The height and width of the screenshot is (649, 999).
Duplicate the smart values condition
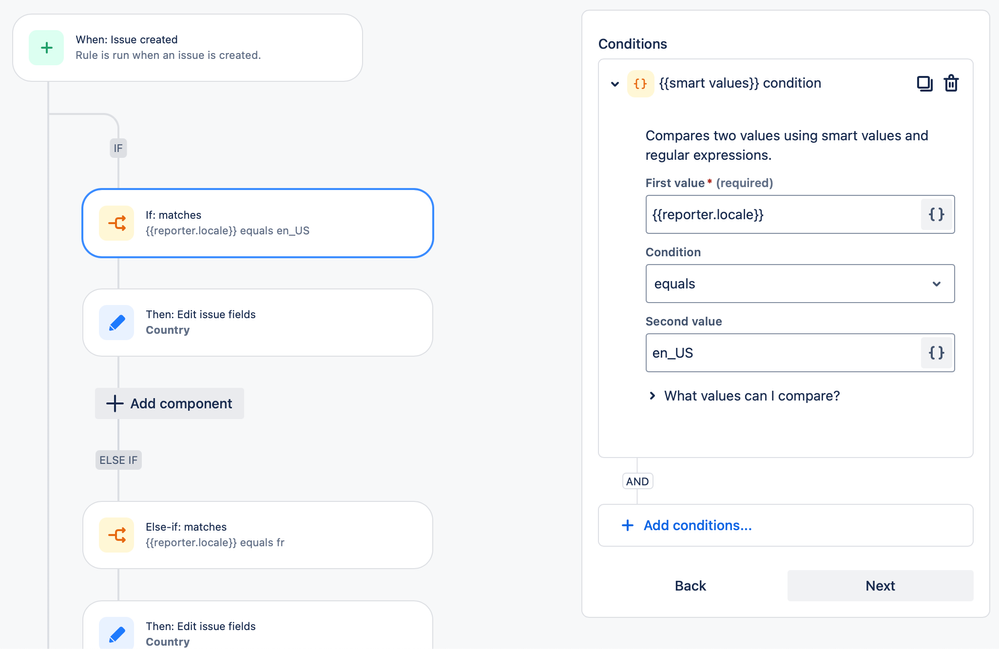click(924, 83)
